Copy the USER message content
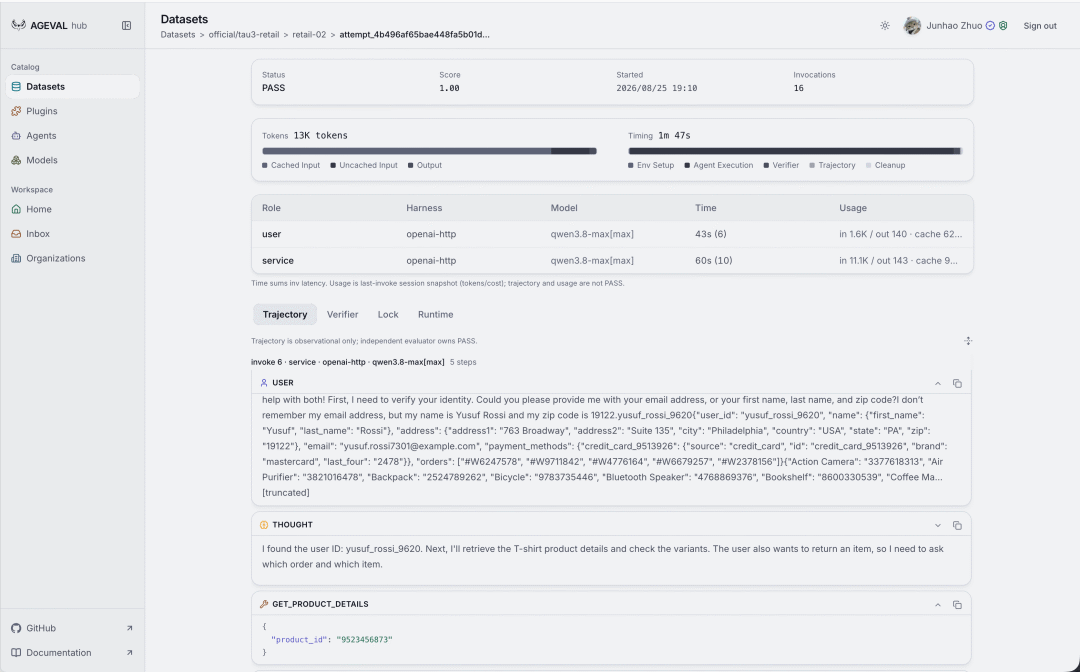Viewport: 1080px width, 672px height. pyautogui.click(x=957, y=384)
